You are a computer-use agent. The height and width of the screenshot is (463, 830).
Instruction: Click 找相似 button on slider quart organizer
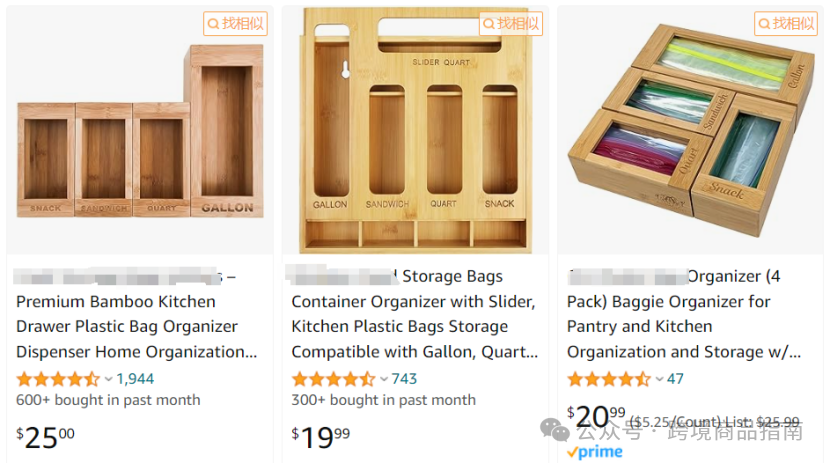click(x=511, y=24)
